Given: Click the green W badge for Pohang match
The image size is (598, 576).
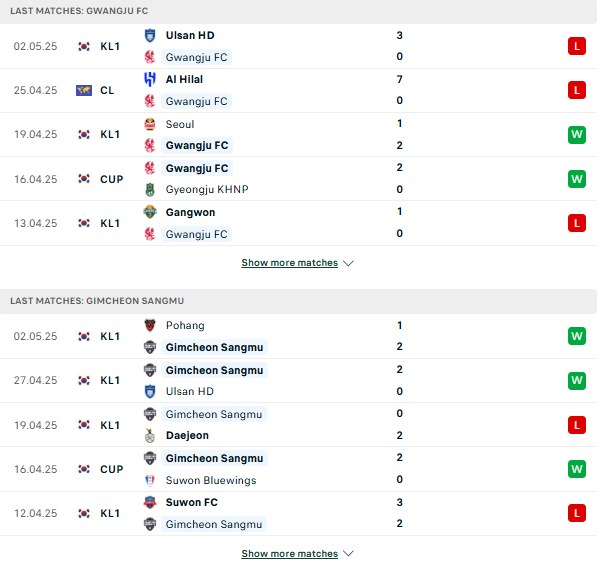Looking at the screenshot, I should click(x=577, y=336).
